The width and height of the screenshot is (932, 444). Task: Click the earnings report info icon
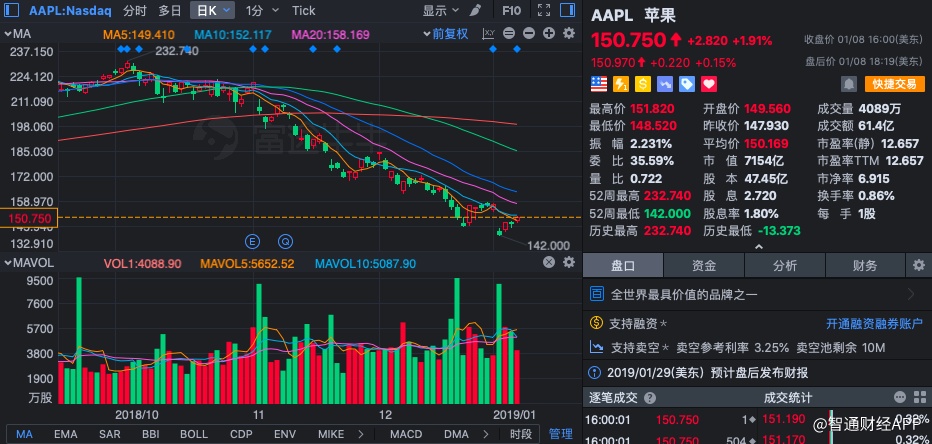(x=594, y=373)
